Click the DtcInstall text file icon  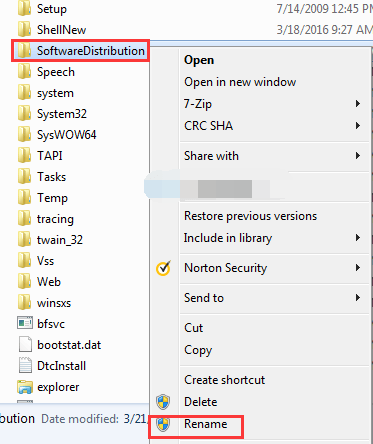click(x=25, y=366)
